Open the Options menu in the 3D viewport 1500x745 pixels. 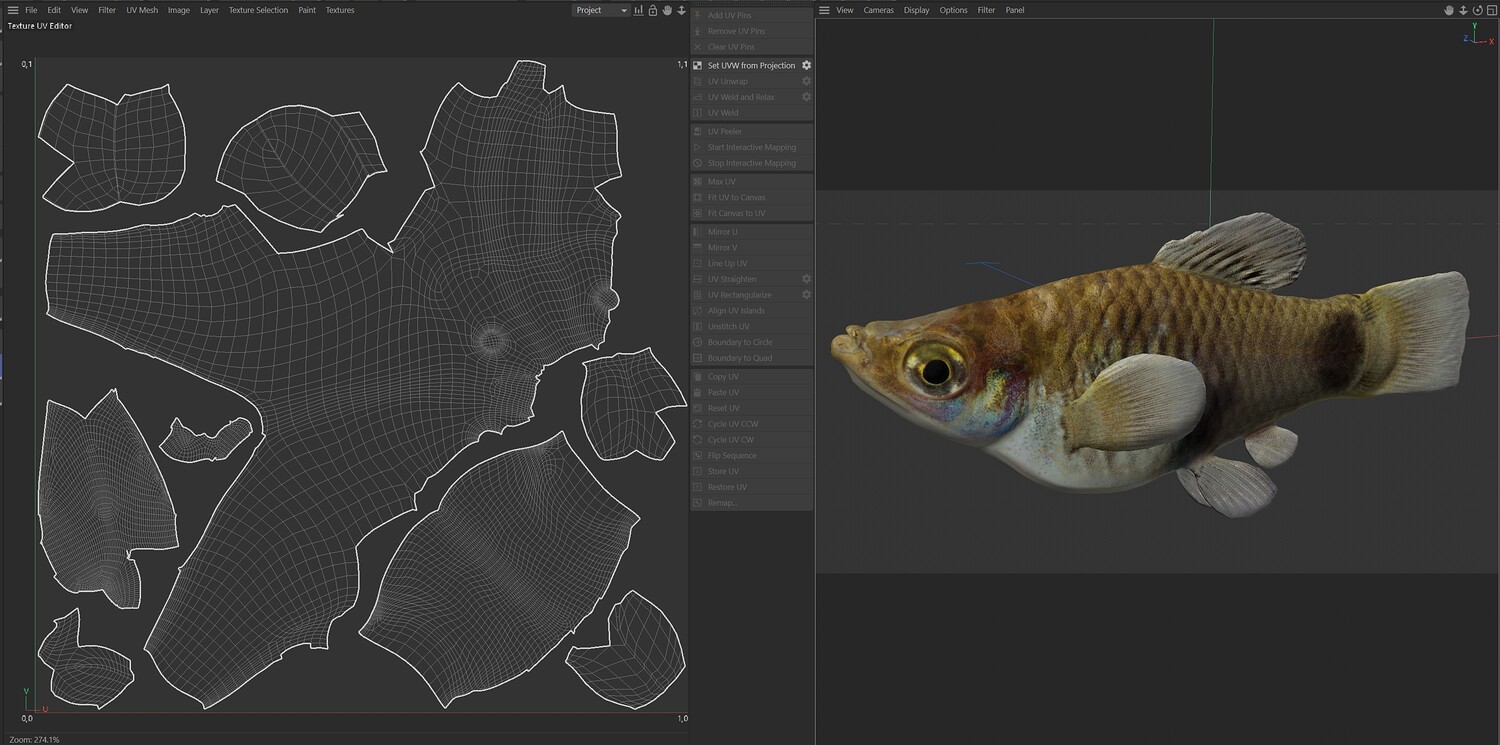coord(954,10)
